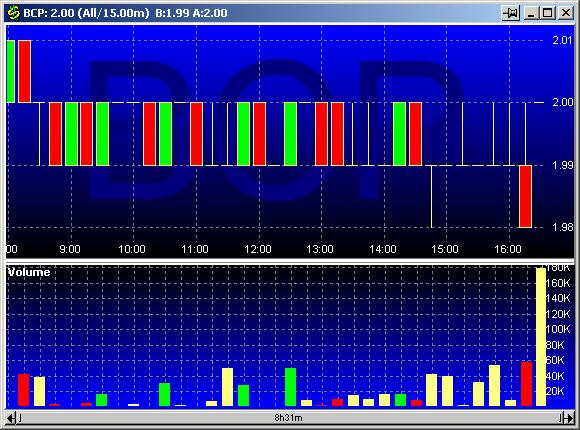
Task: Minimize the BCP chart window
Action: tap(532, 13)
